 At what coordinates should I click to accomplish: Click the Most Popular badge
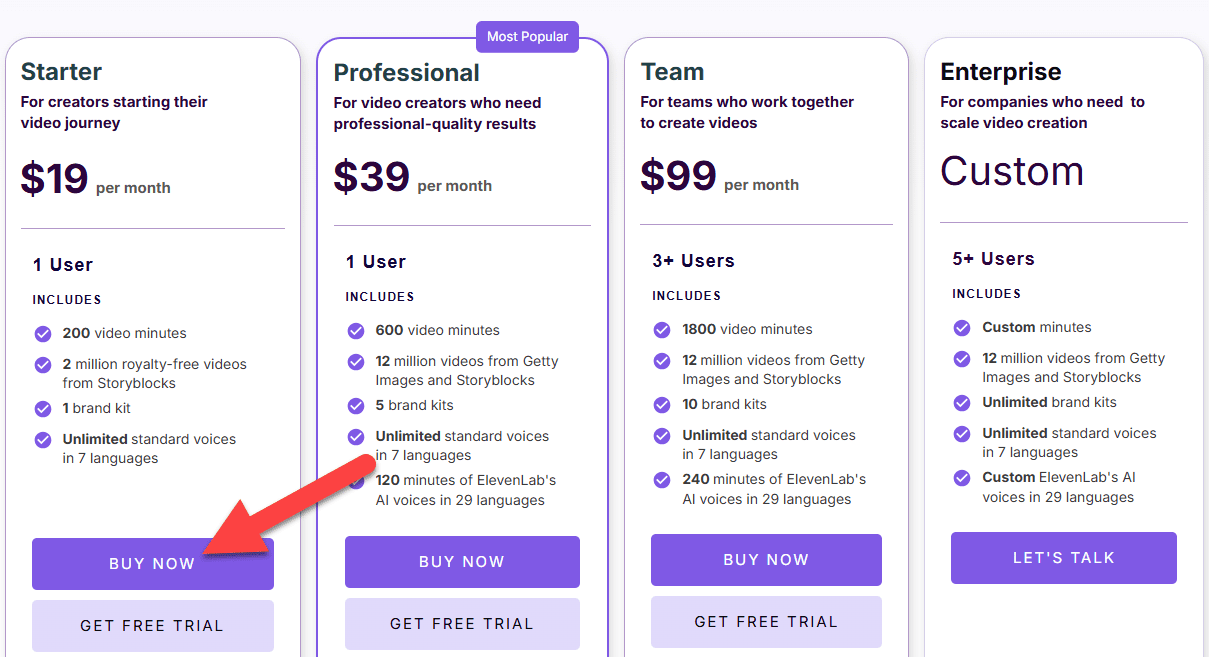coord(527,36)
